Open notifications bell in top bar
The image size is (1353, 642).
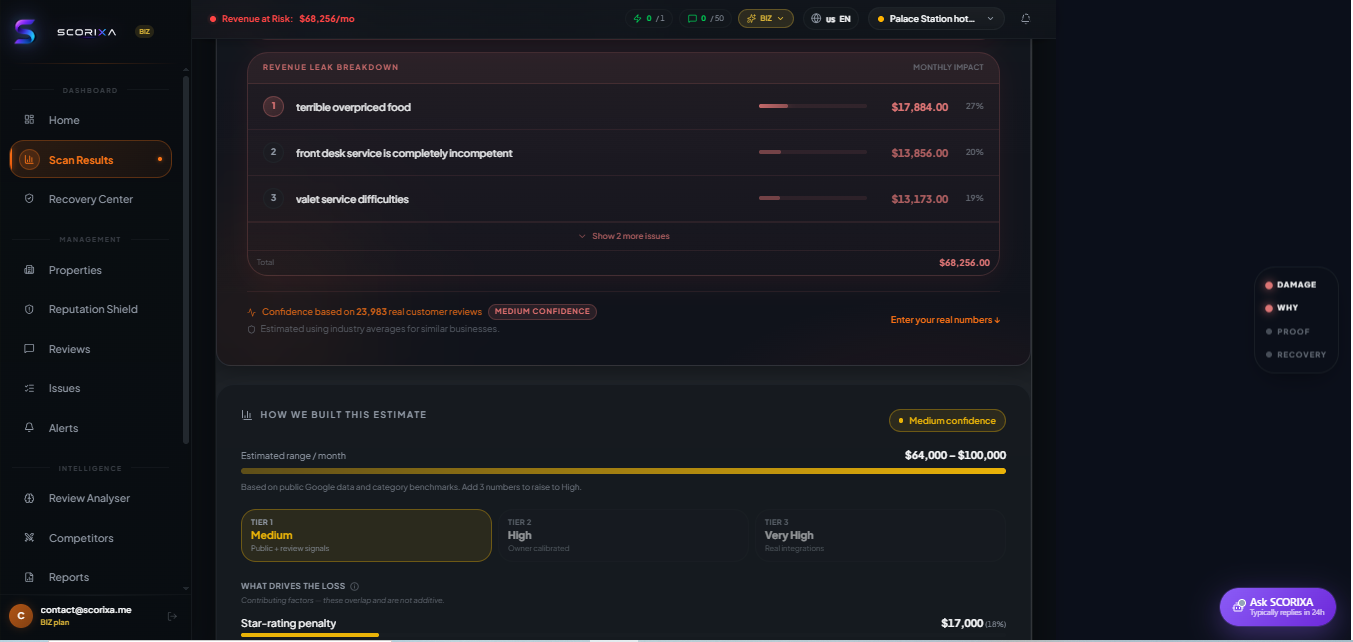coord(1025,18)
